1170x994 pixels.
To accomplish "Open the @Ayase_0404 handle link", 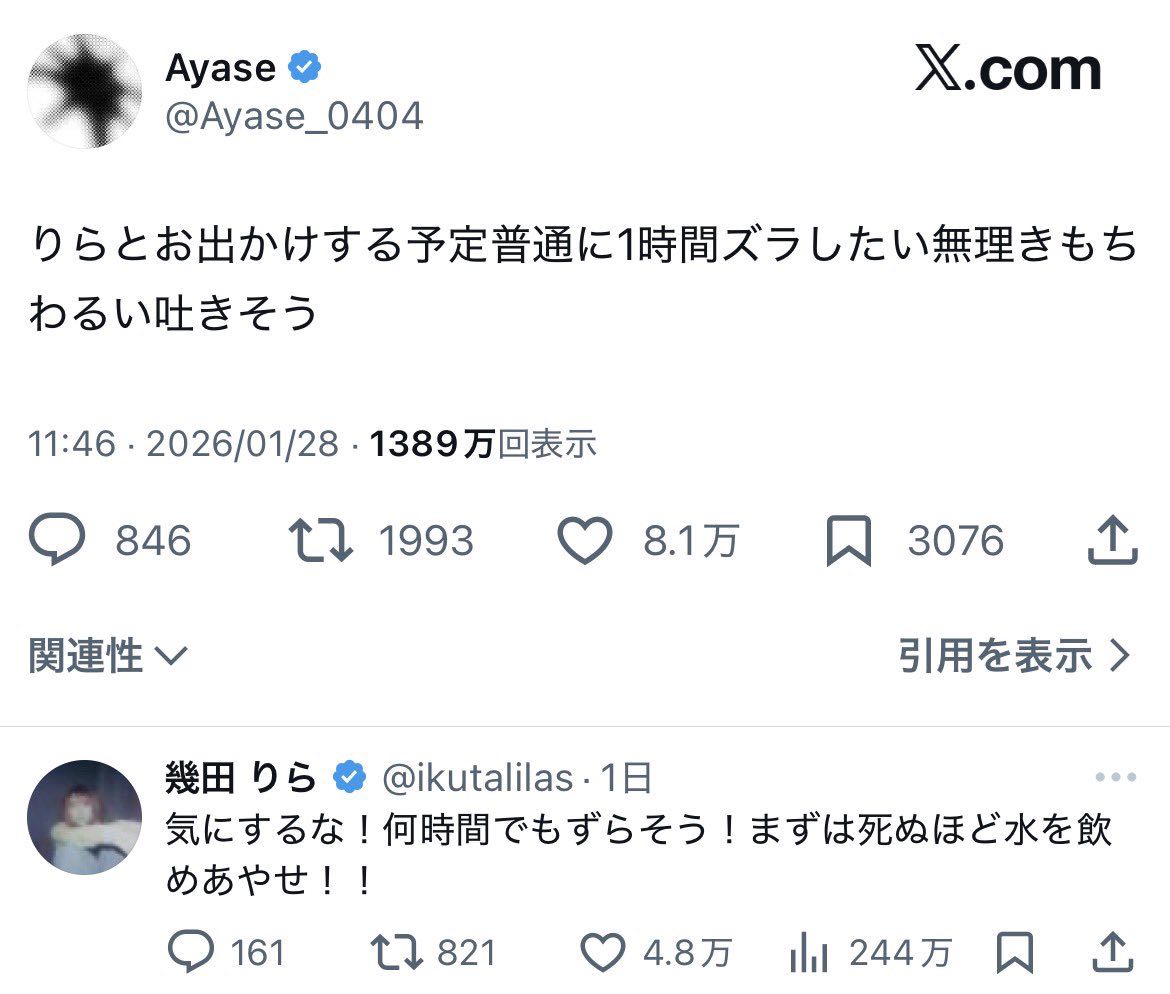I will [x=294, y=117].
